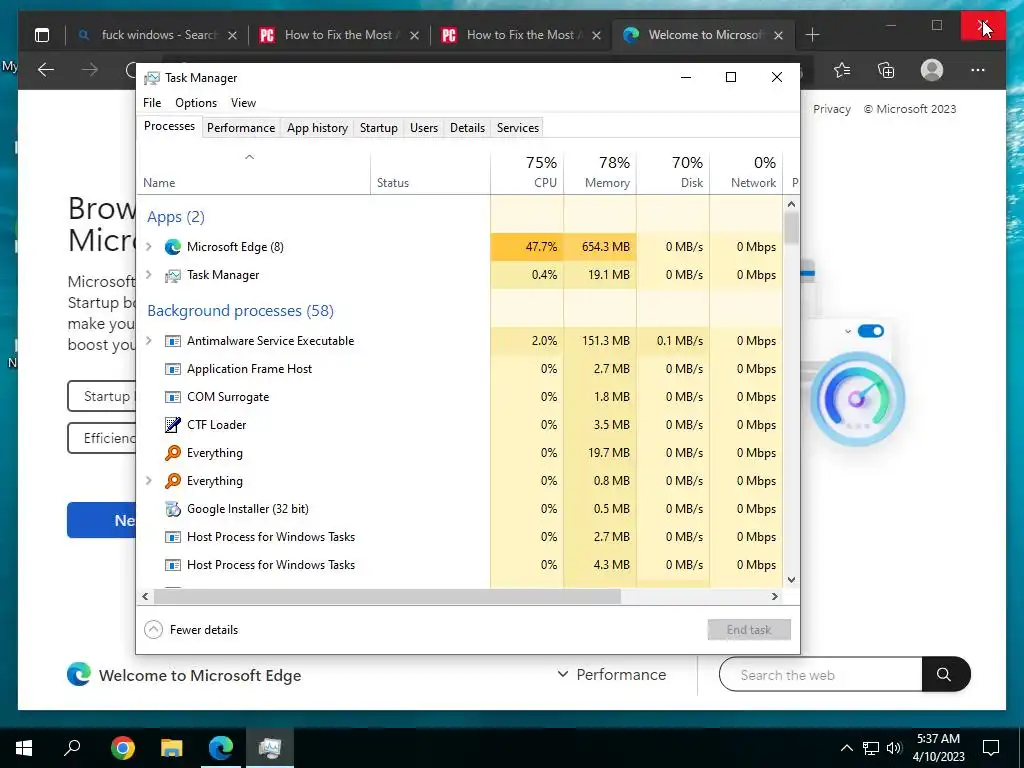
Task: Go back in the Edge browser
Action: [46, 70]
